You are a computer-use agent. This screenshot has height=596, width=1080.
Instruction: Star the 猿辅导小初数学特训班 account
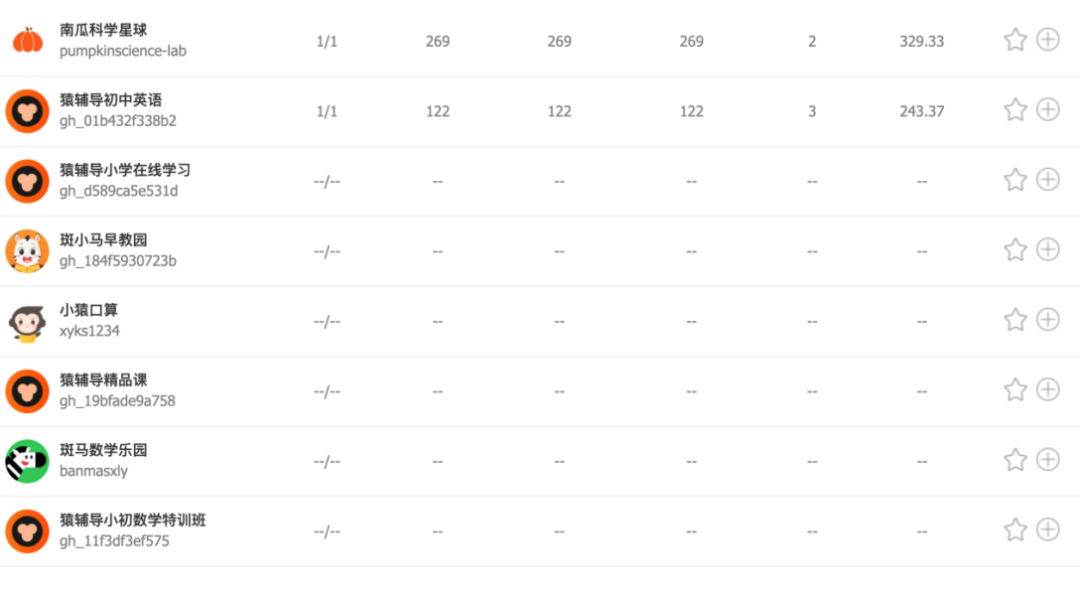1015,530
